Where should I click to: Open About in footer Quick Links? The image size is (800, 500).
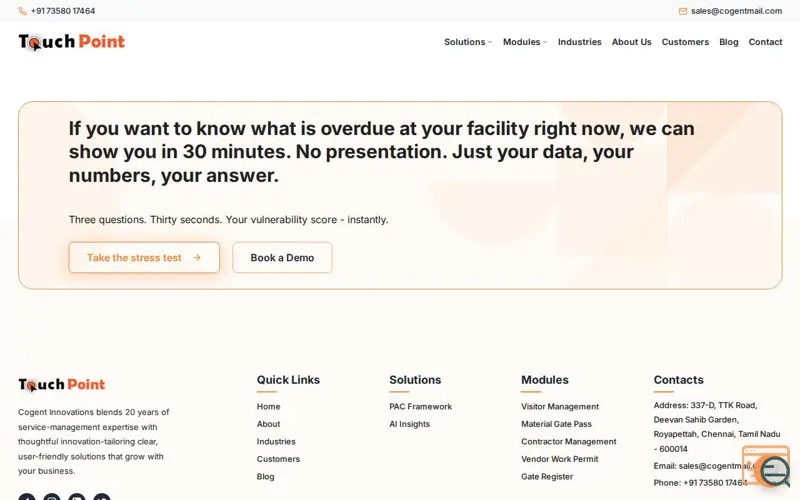tap(268, 424)
